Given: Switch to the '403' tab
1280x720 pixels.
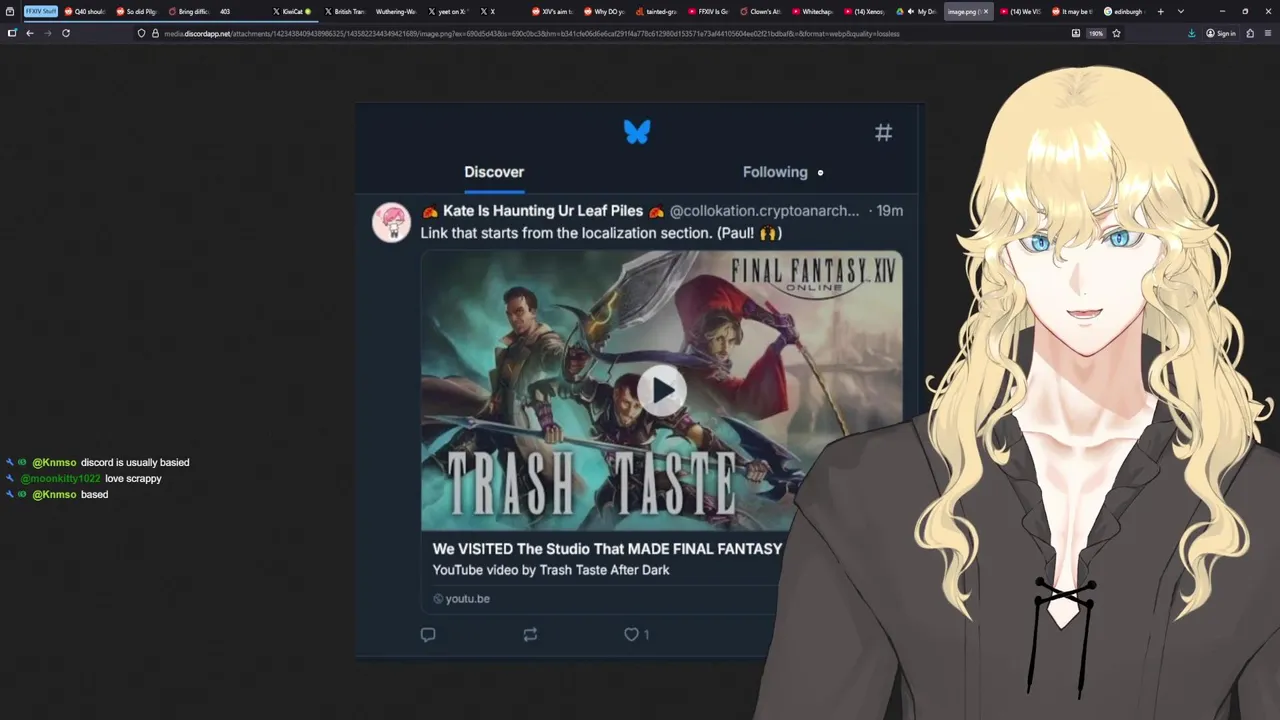Looking at the screenshot, I should pyautogui.click(x=240, y=11).
